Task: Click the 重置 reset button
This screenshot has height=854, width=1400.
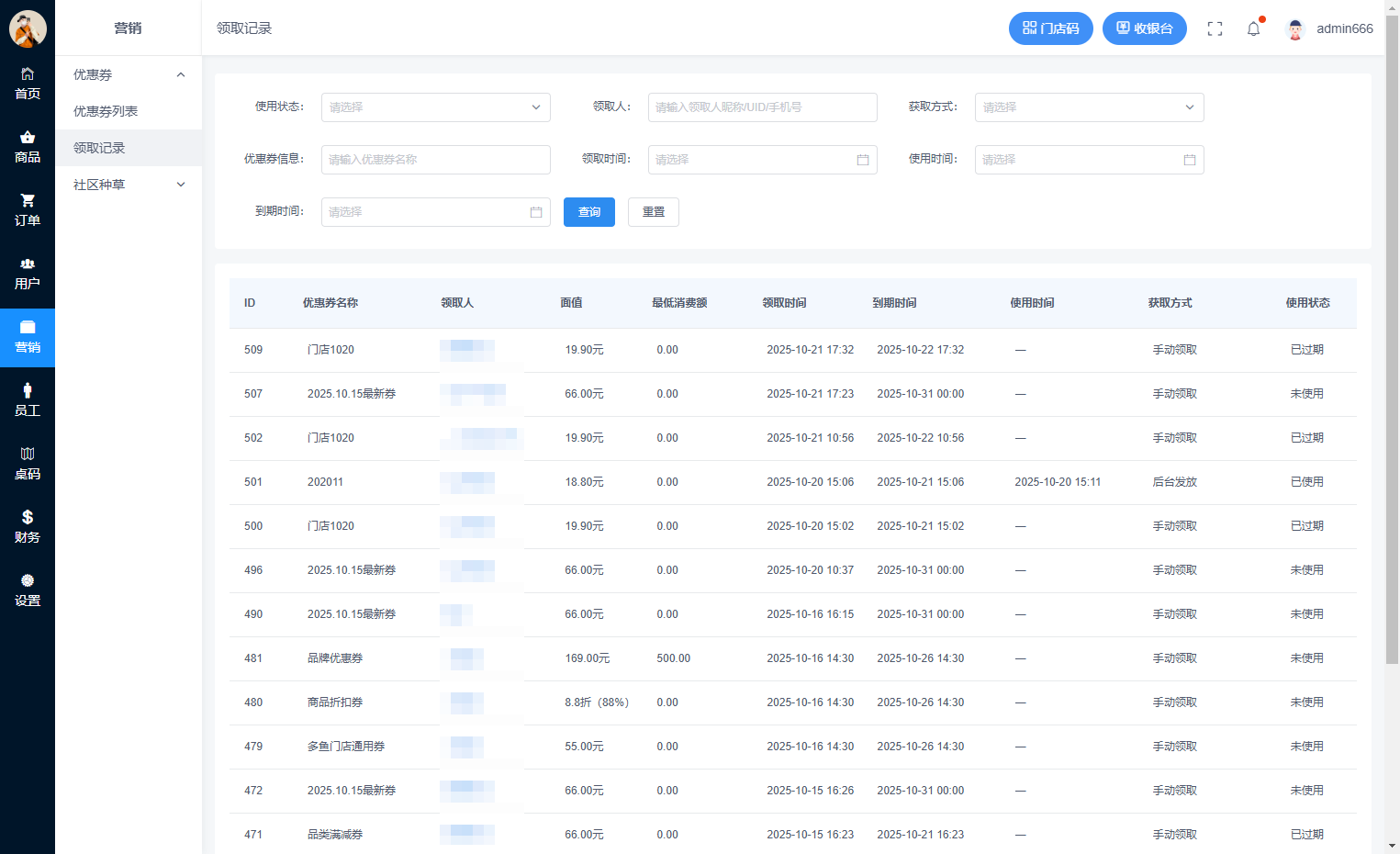Action: click(x=654, y=212)
